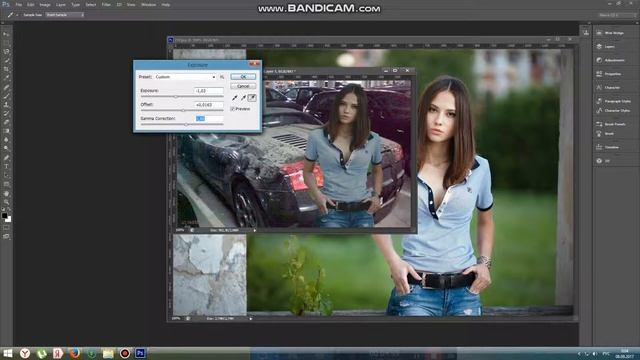Cancel the Exposure dialog
The height and width of the screenshot is (360, 640).
(243, 86)
